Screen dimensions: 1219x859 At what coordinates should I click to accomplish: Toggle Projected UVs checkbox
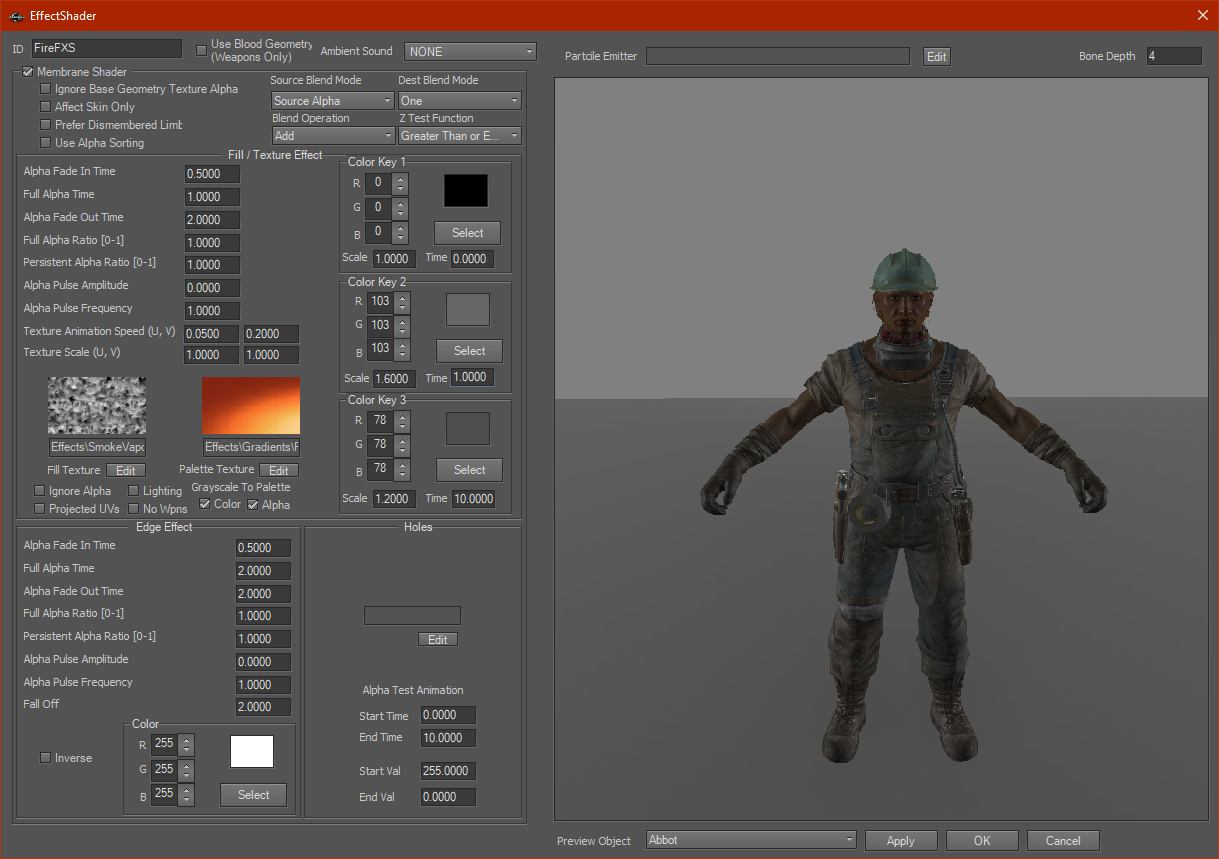39,509
